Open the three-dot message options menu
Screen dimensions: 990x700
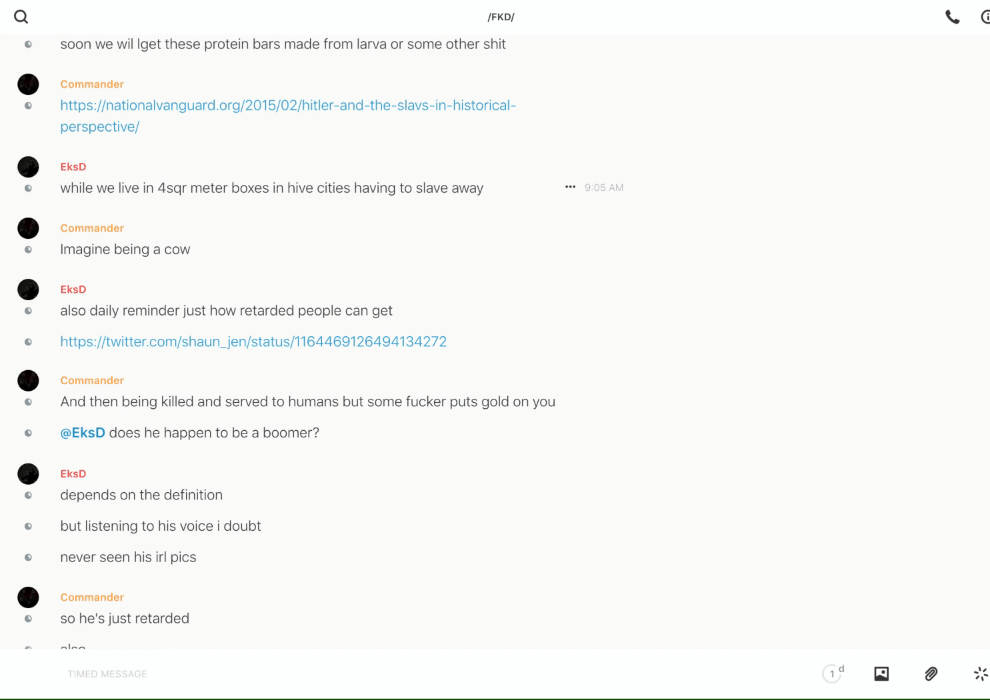[x=570, y=187]
